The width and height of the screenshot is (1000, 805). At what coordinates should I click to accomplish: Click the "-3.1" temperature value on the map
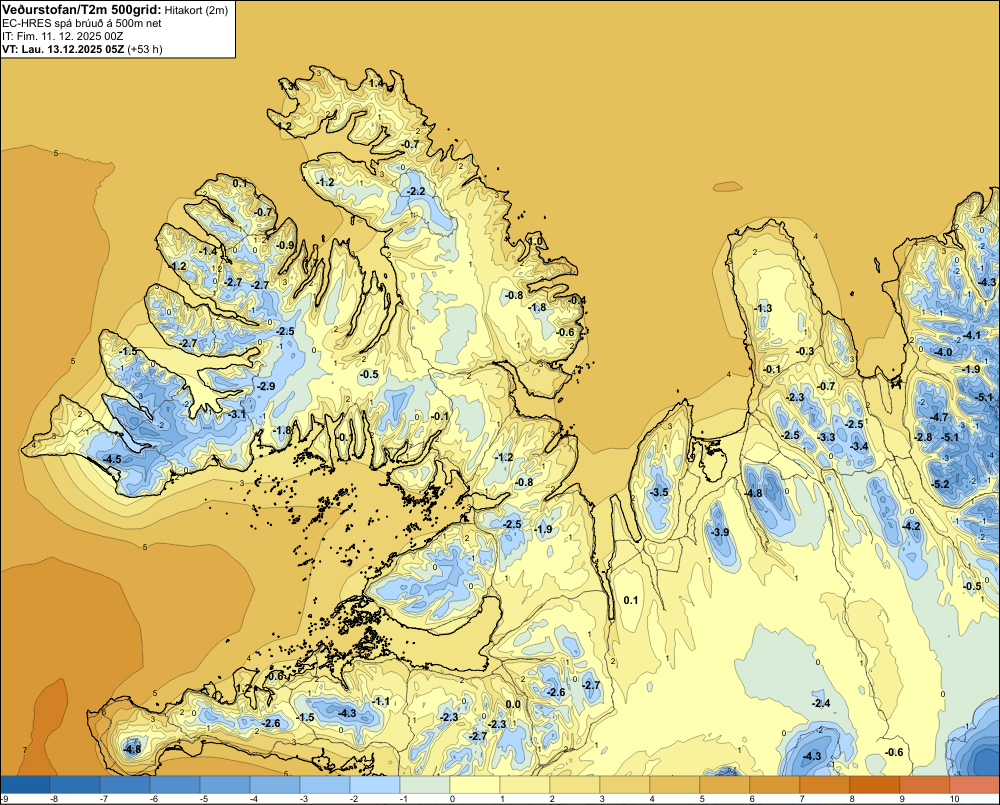[236, 414]
